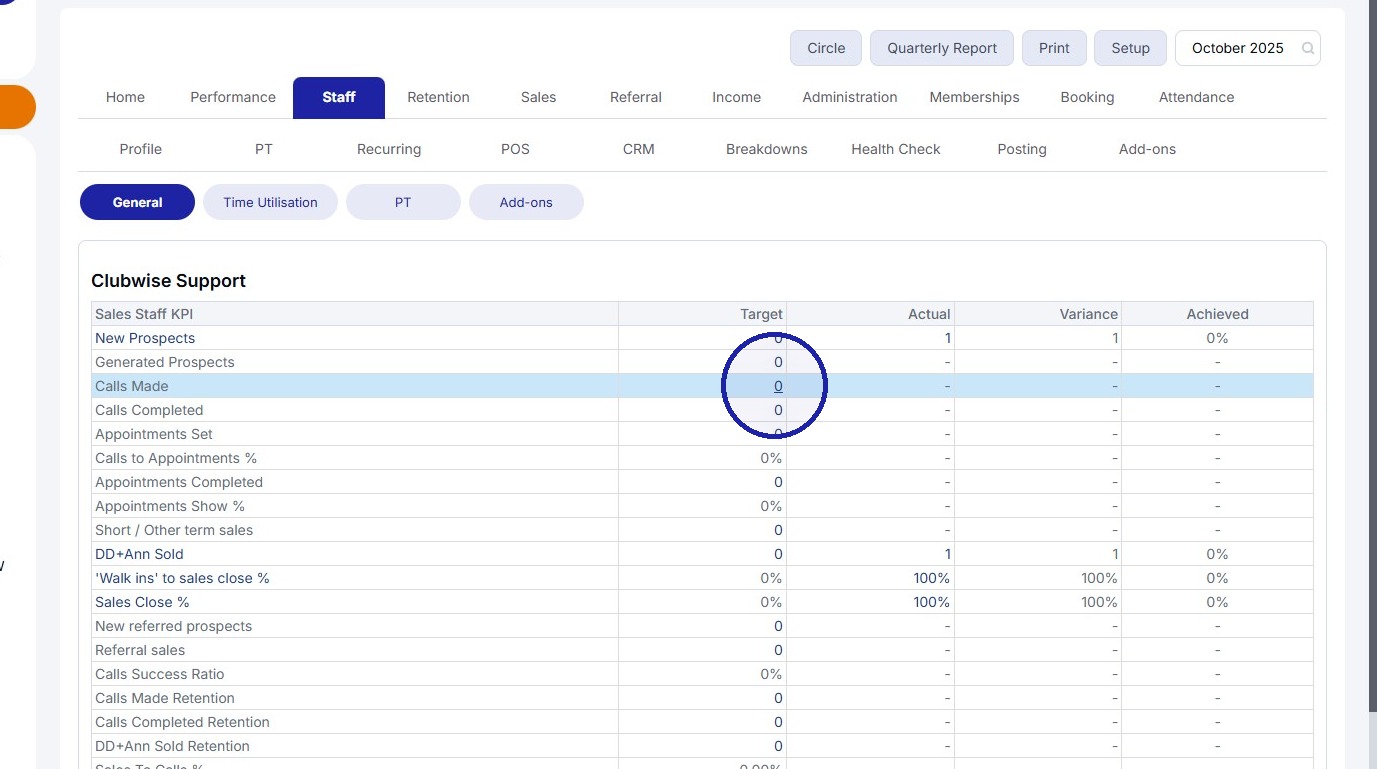Screen dimensions: 1377x769
Task: Click the Calls Success Ratio label
Action: (160, 674)
